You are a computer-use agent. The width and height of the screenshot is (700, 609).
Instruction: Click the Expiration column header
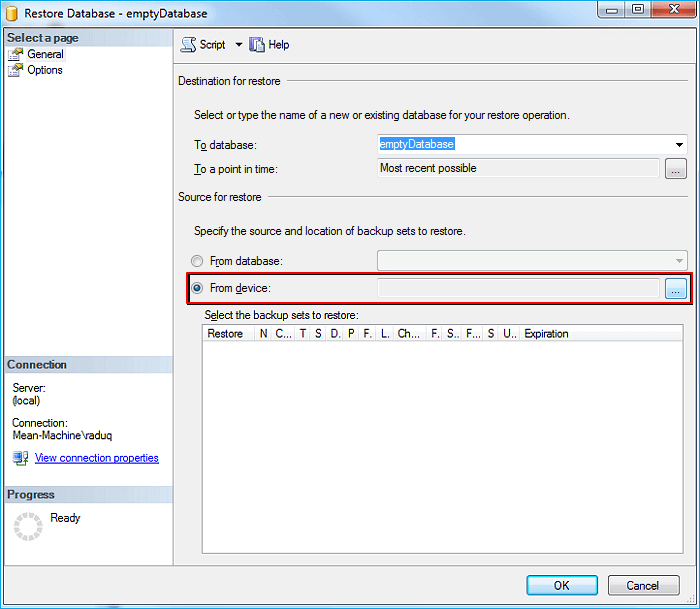601,334
